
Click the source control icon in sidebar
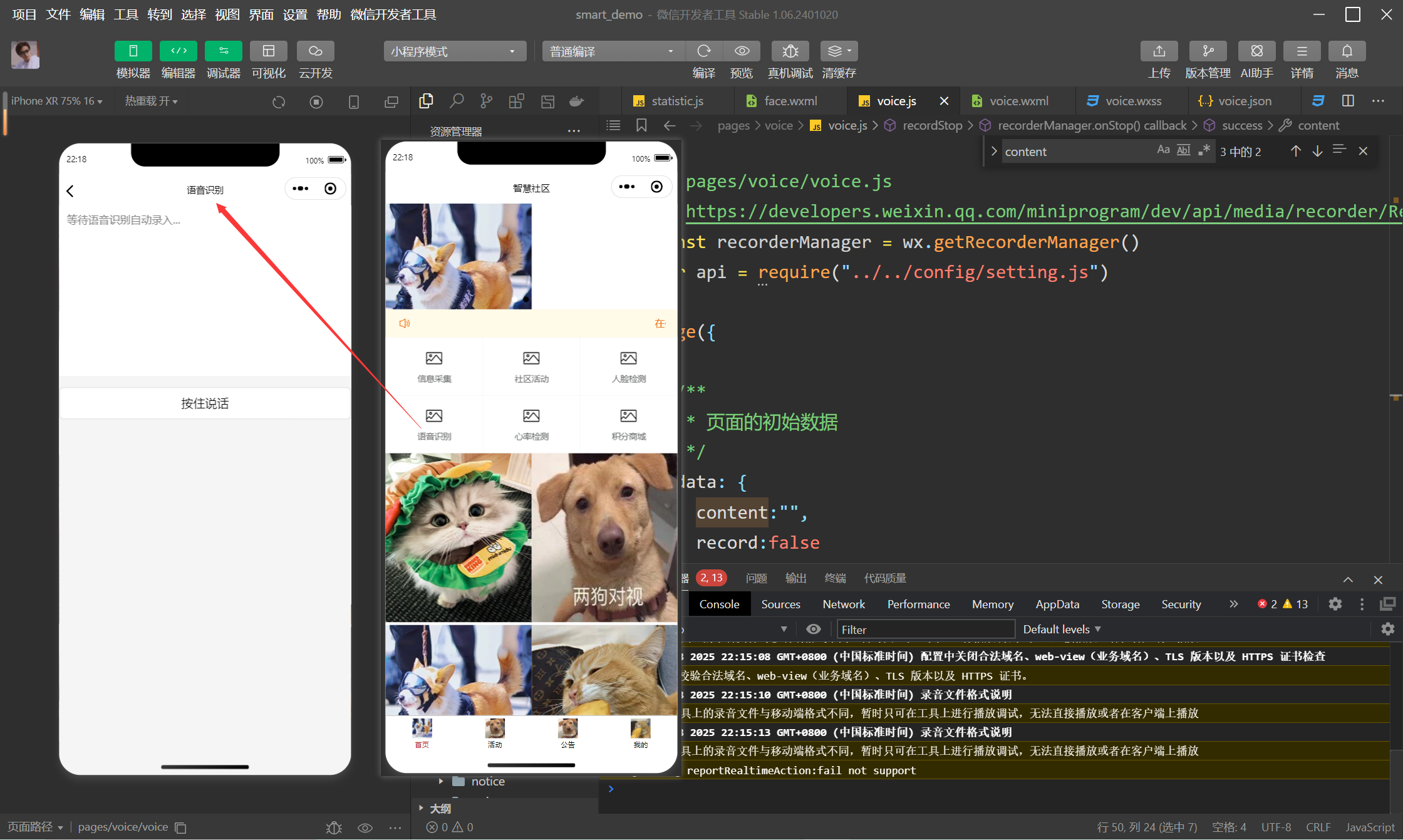[x=486, y=101]
